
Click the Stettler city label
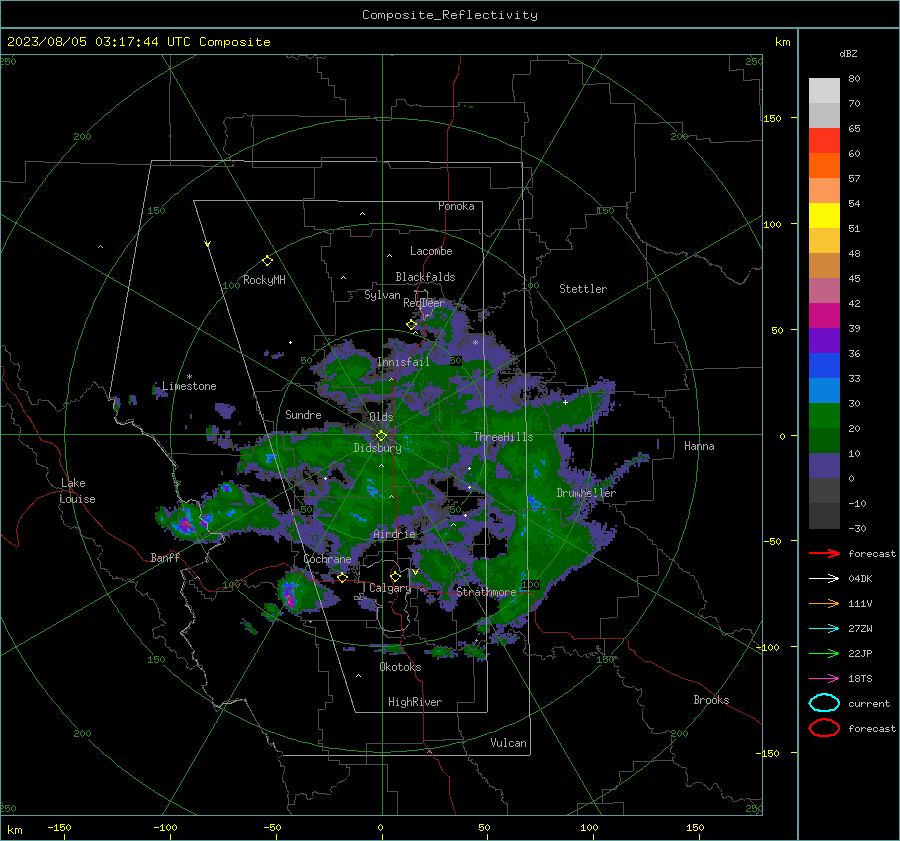click(x=583, y=289)
